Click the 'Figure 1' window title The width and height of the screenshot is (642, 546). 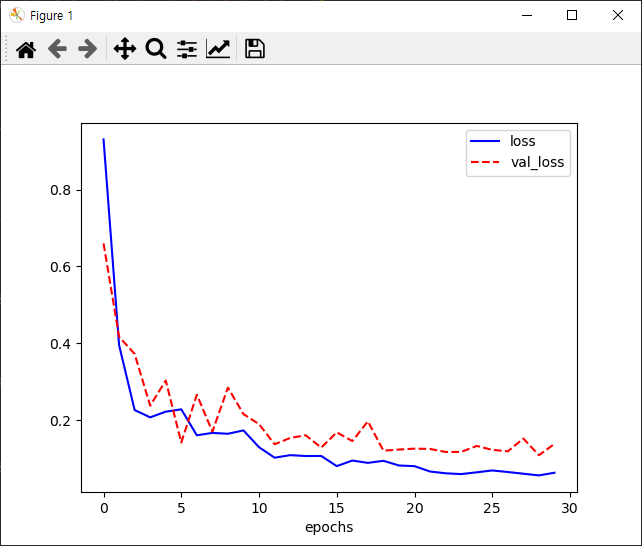(x=52, y=16)
